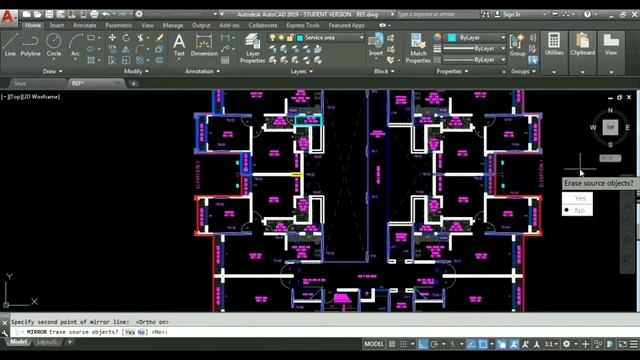
Task: Click the Customization menu icon in status bar
Action: point(633,344)
